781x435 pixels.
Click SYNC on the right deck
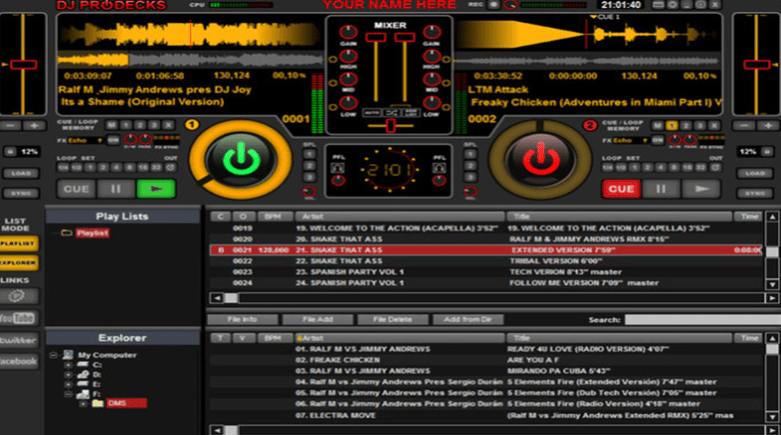(755, 193)
